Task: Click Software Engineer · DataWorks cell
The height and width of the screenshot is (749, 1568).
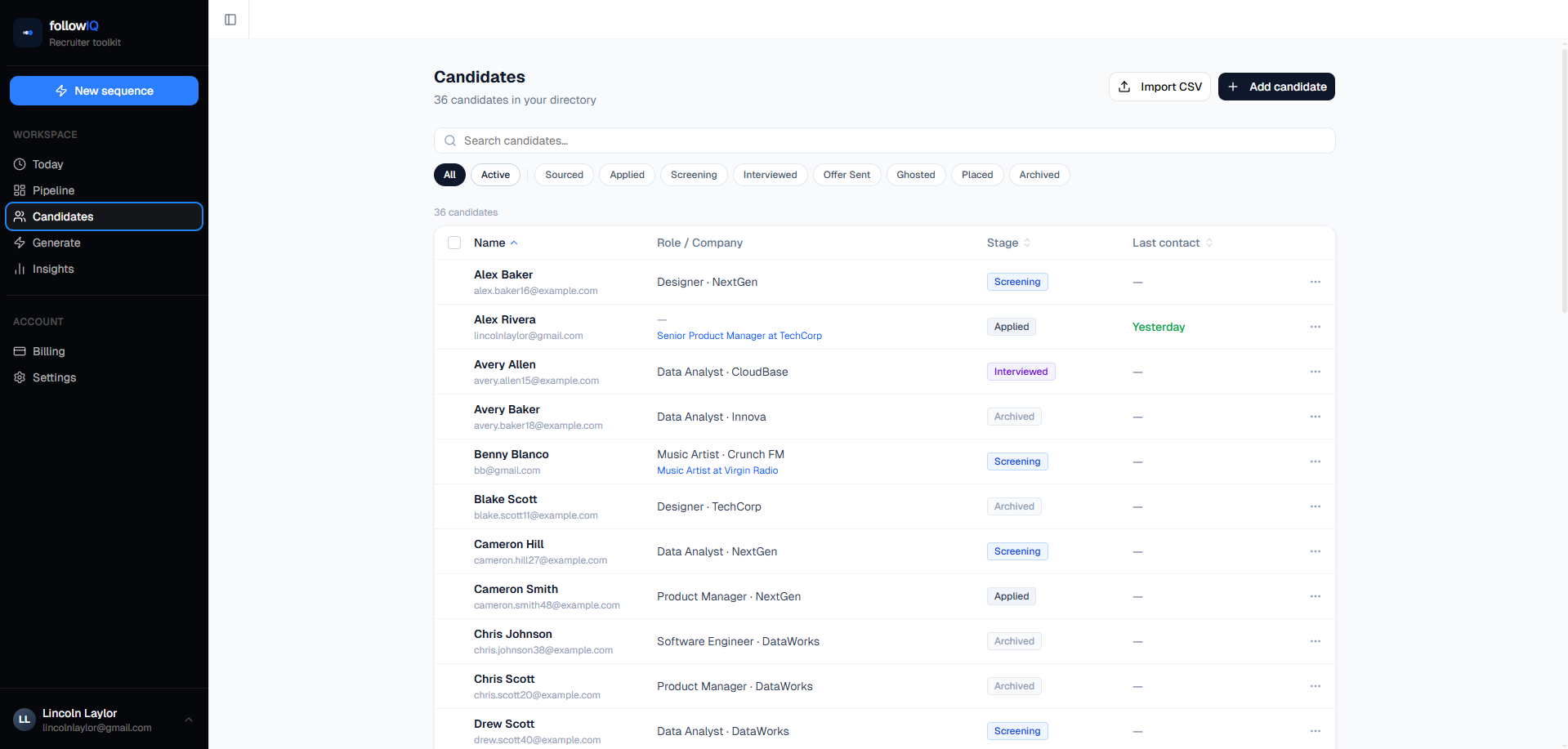Action: click(738, 641)
